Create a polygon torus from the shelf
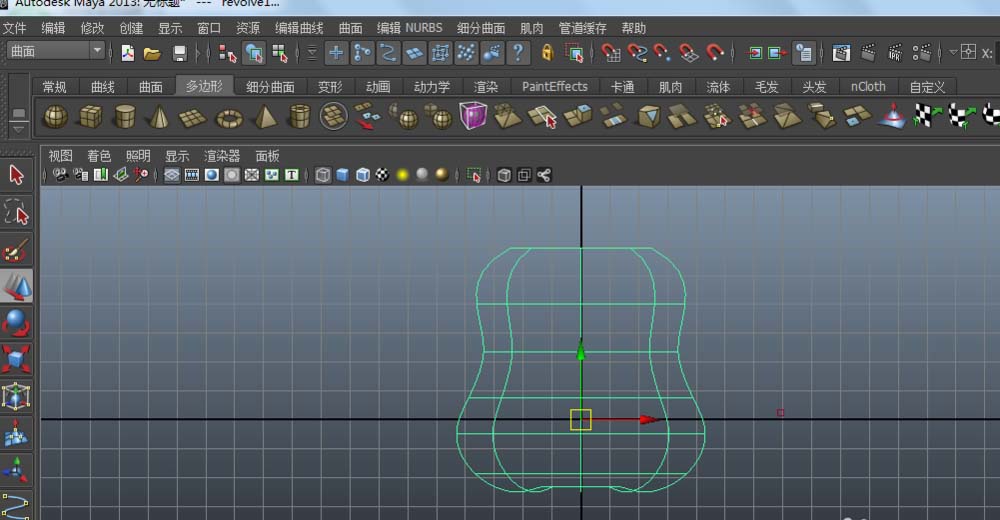1000x520 pixels. pos(229,118)
